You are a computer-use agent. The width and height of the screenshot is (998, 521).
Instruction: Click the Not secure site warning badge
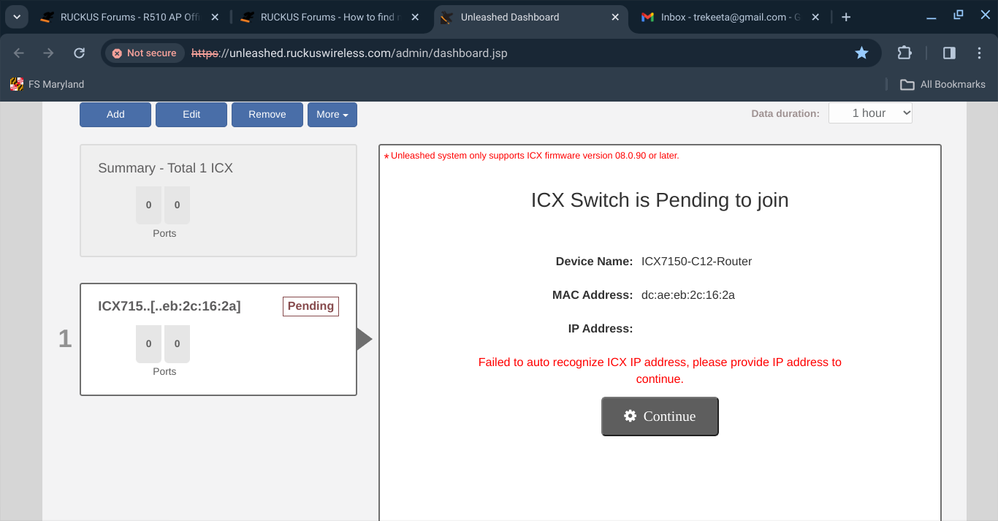point(144,53)
